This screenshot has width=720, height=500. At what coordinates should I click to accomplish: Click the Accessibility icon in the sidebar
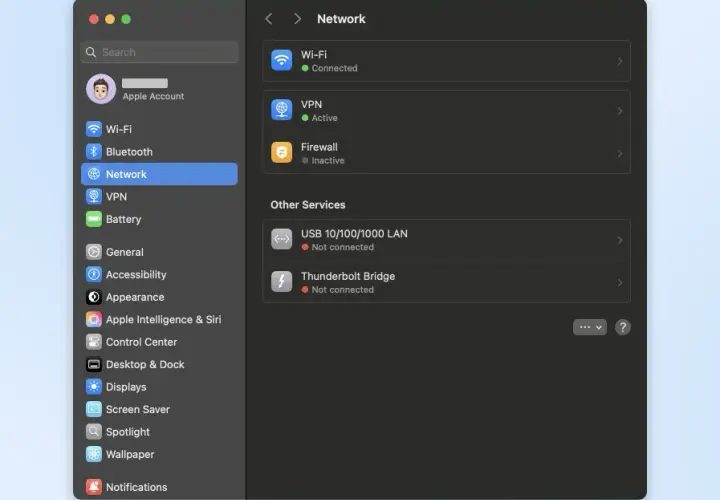[94, 275]
